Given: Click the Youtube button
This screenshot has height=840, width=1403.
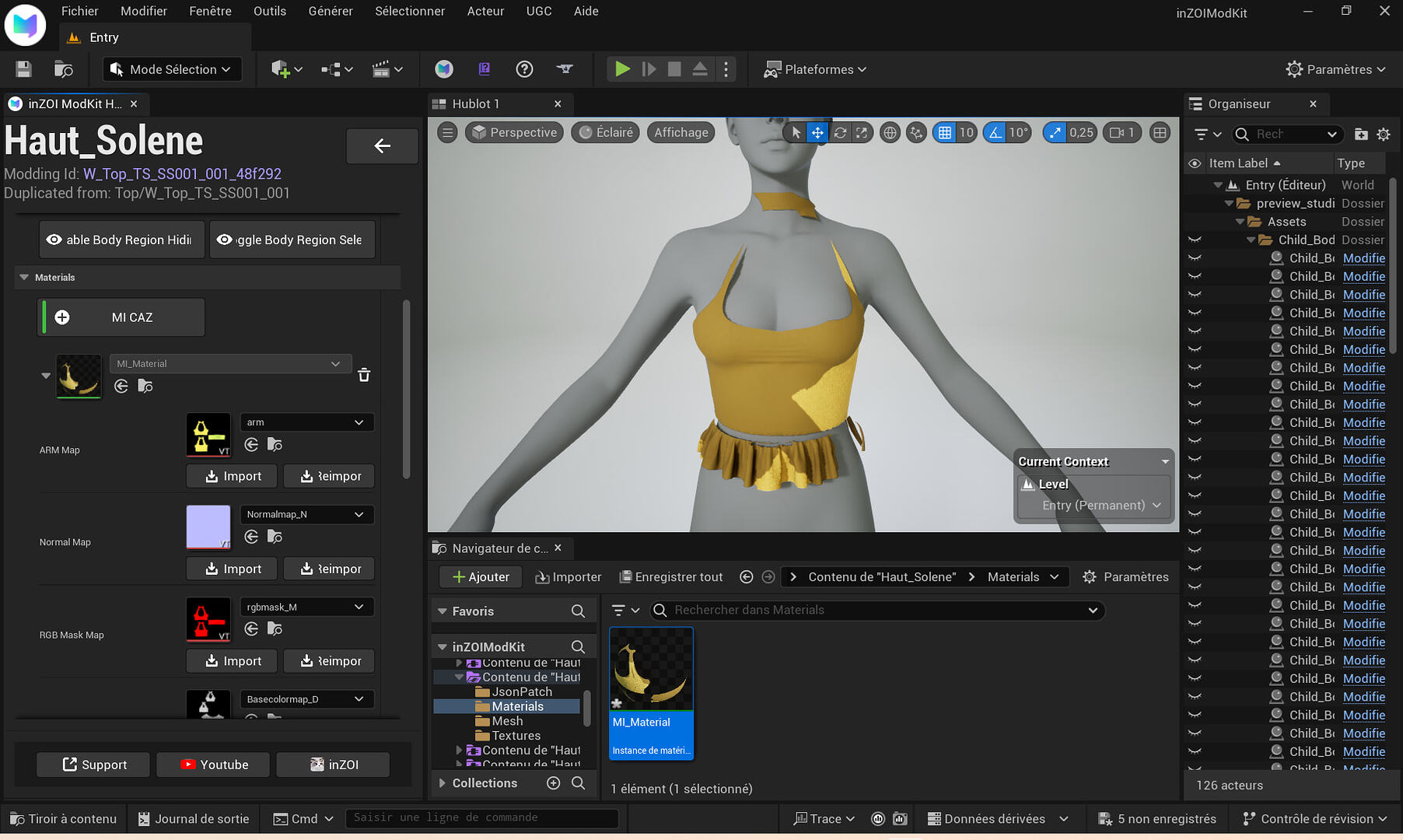Looking at the screenshot, I should [x=213, y=765].
